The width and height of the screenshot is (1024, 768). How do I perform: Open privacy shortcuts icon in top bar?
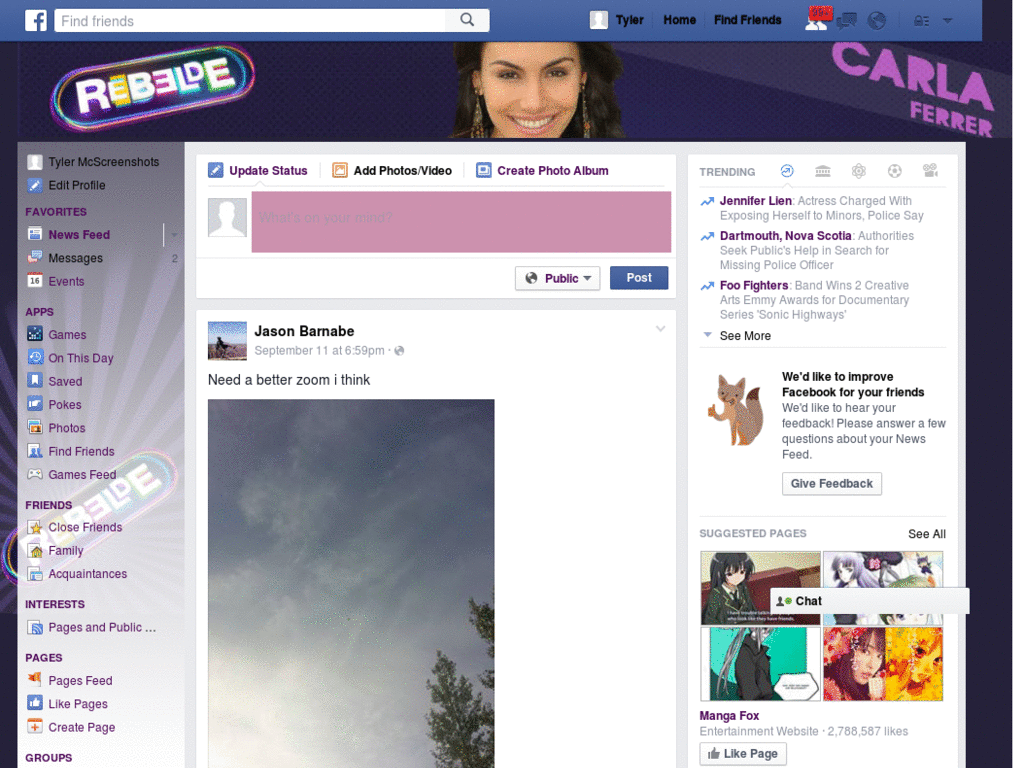pyautogui.click(x=921, y=21)
